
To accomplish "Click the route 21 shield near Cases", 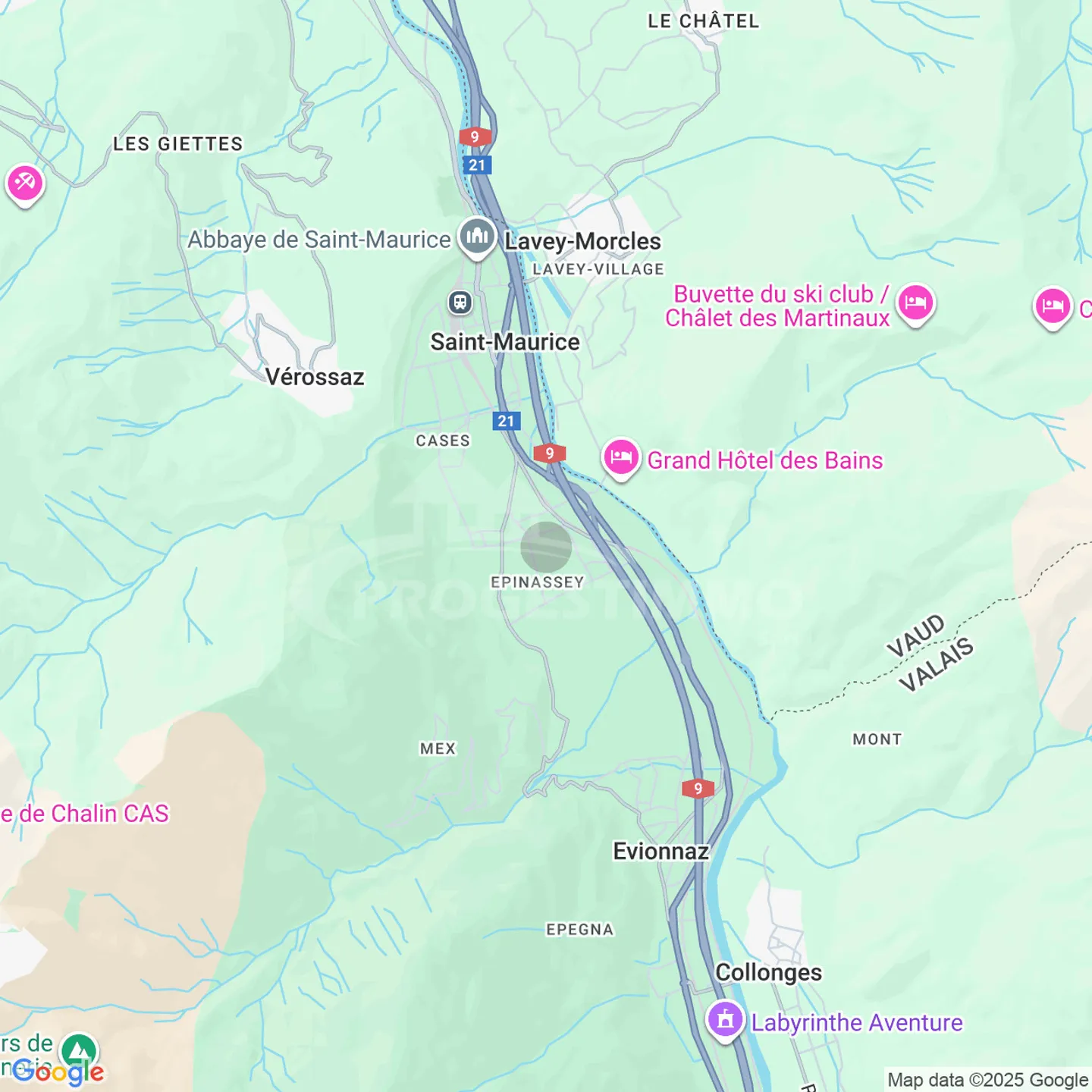I will coord(507,421).
